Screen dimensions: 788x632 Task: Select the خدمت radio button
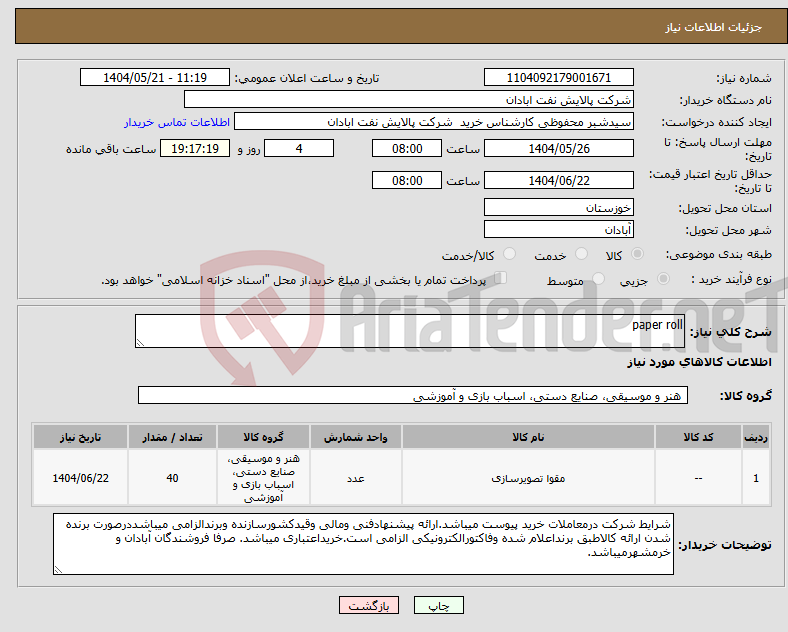pos(581,254)
